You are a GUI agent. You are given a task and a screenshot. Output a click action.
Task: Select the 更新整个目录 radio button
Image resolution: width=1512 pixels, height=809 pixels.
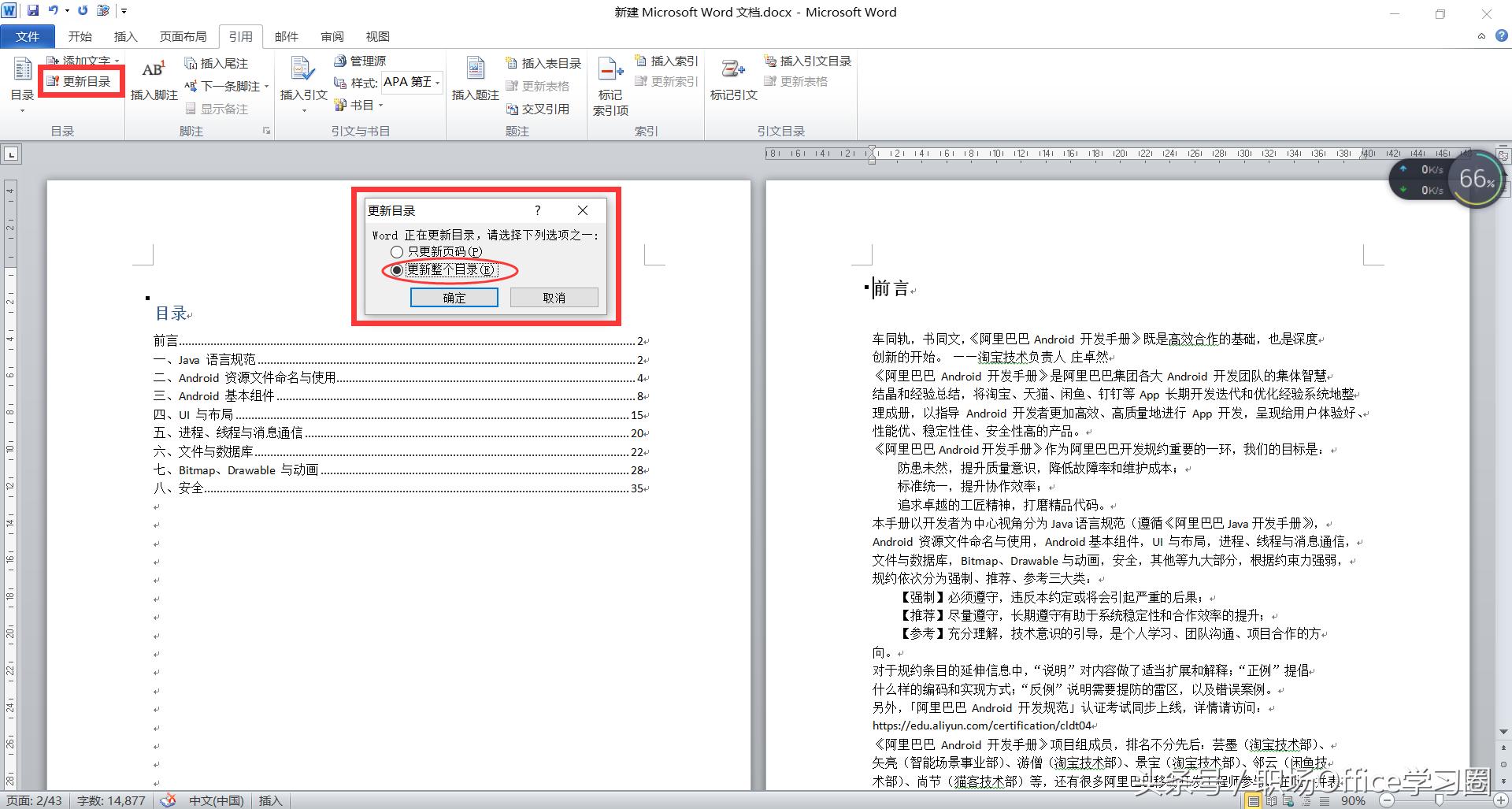coord(396,270)
